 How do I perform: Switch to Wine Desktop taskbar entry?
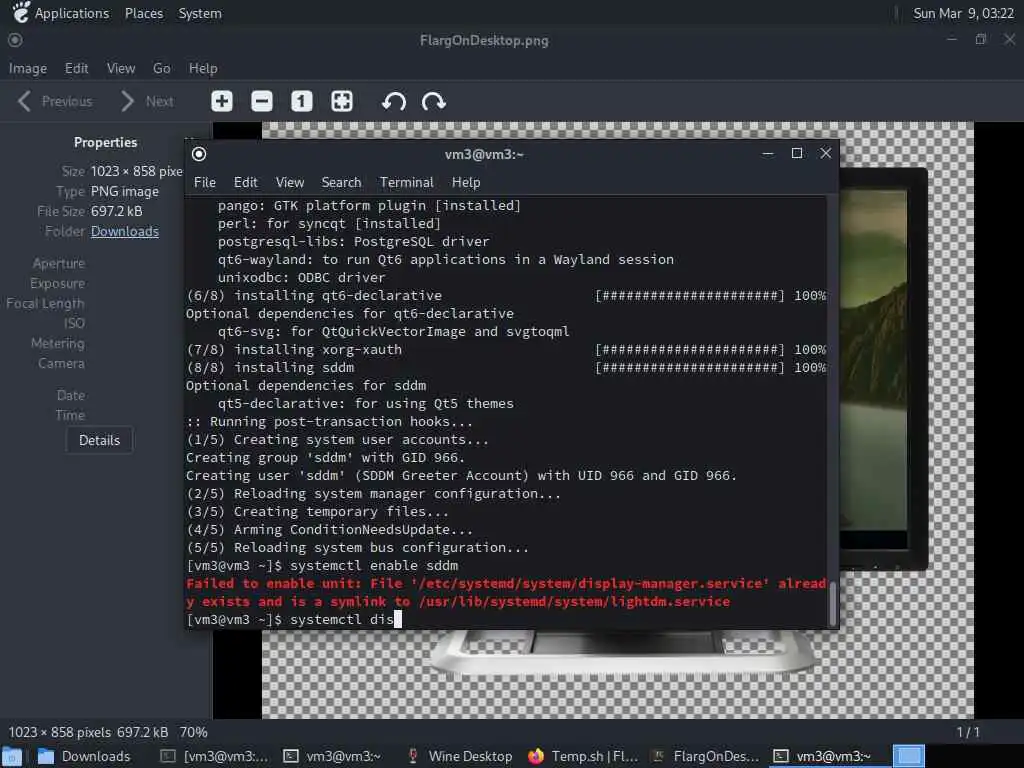tap(459, 756)
